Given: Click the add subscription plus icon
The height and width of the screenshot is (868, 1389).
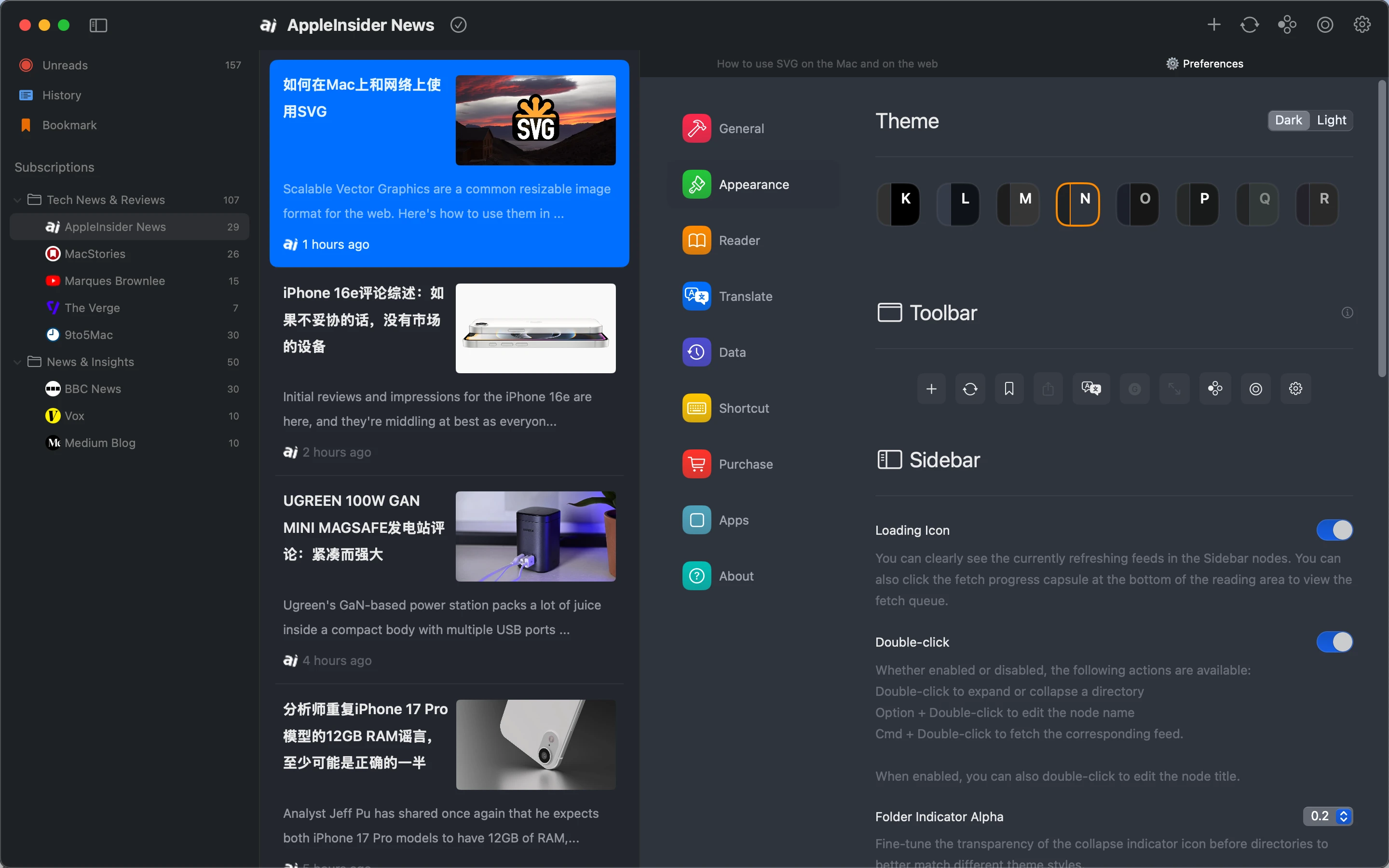Looking at the screenshot, I should click(1213, 25).
